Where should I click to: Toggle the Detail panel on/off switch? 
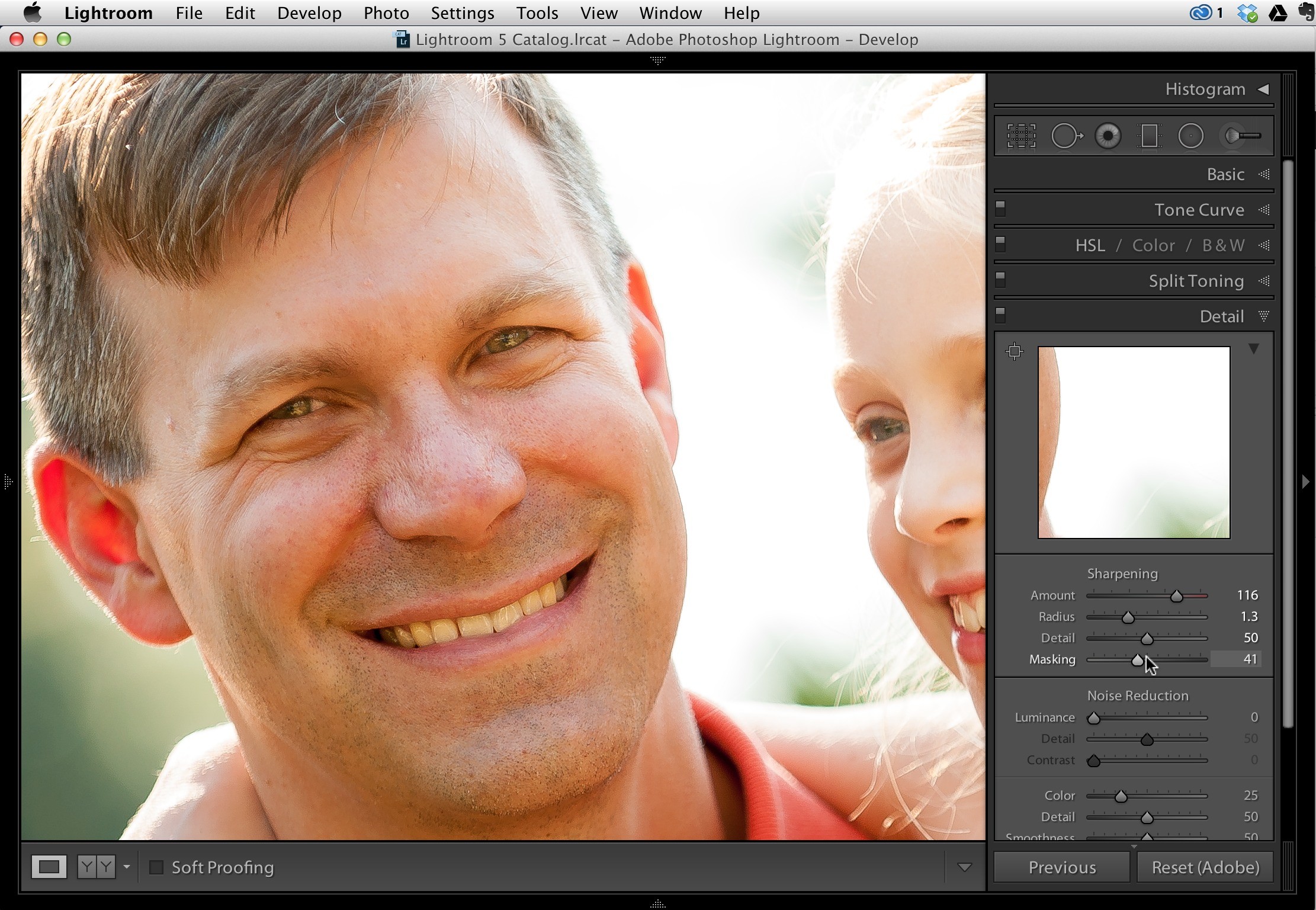[x=1000, y=315]
